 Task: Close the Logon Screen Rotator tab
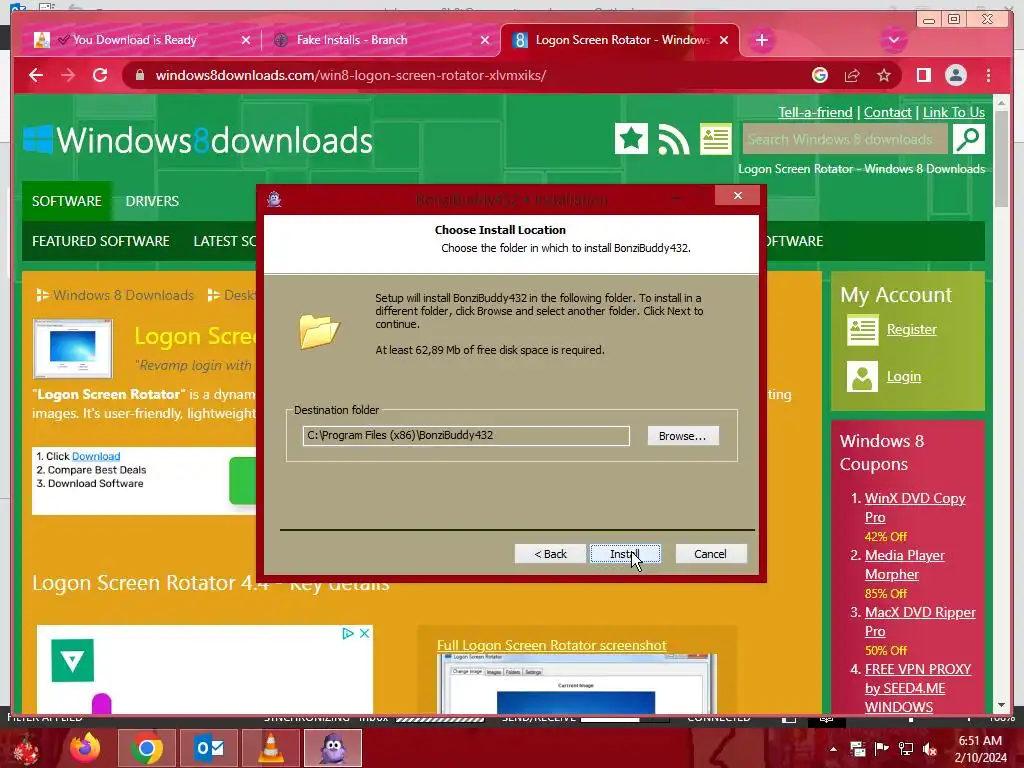(724, 40)
